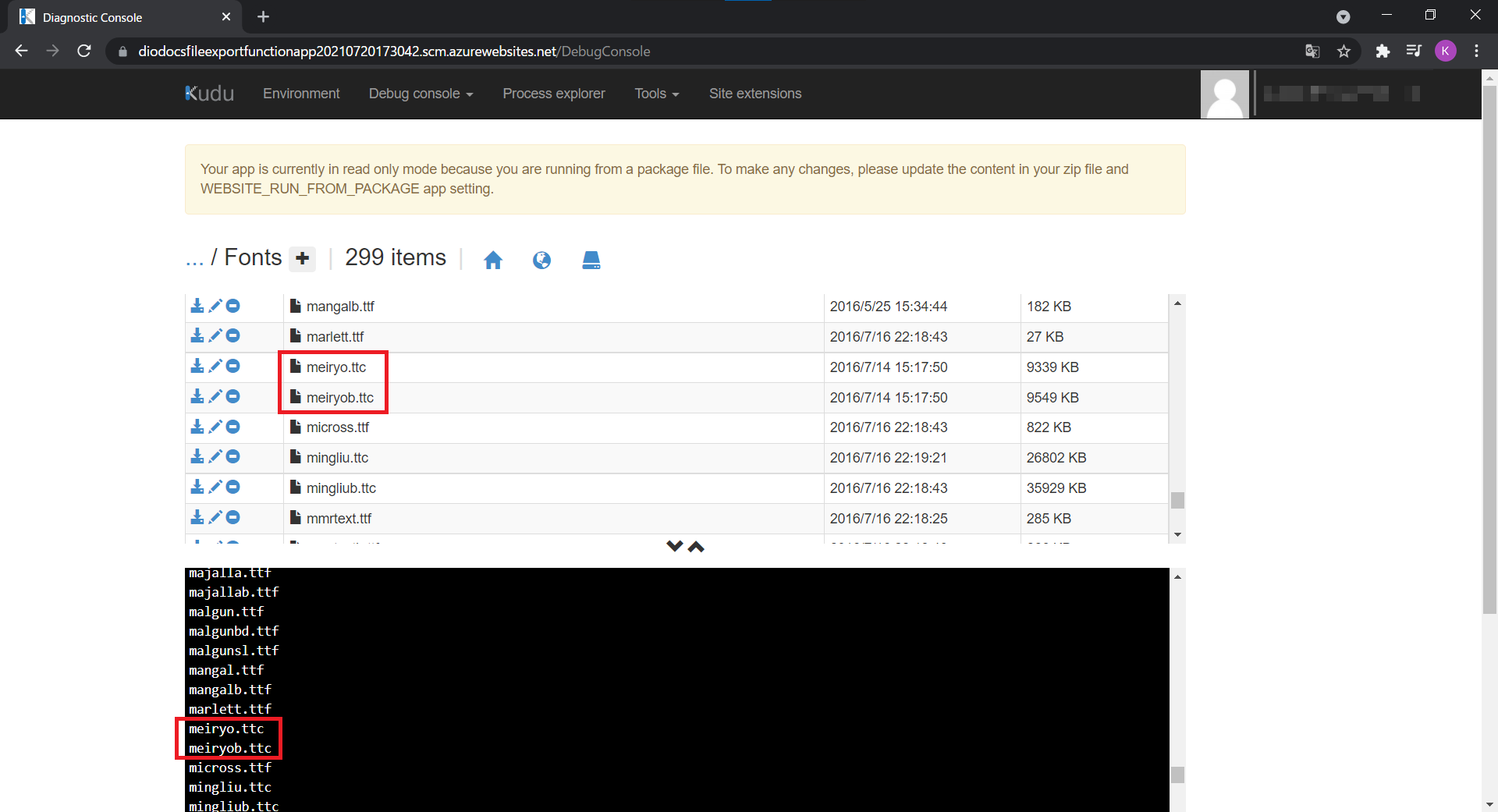Bookmark this page with the star
1498x812 pixels.
[1344, 51]
